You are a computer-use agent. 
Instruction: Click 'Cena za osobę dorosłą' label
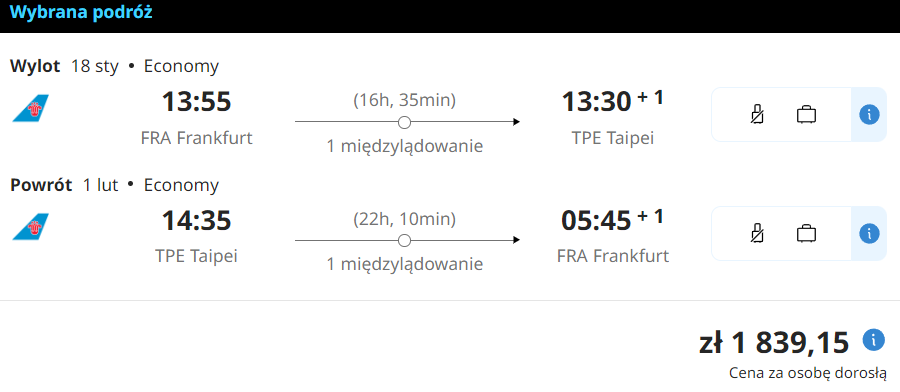(808, 373)
